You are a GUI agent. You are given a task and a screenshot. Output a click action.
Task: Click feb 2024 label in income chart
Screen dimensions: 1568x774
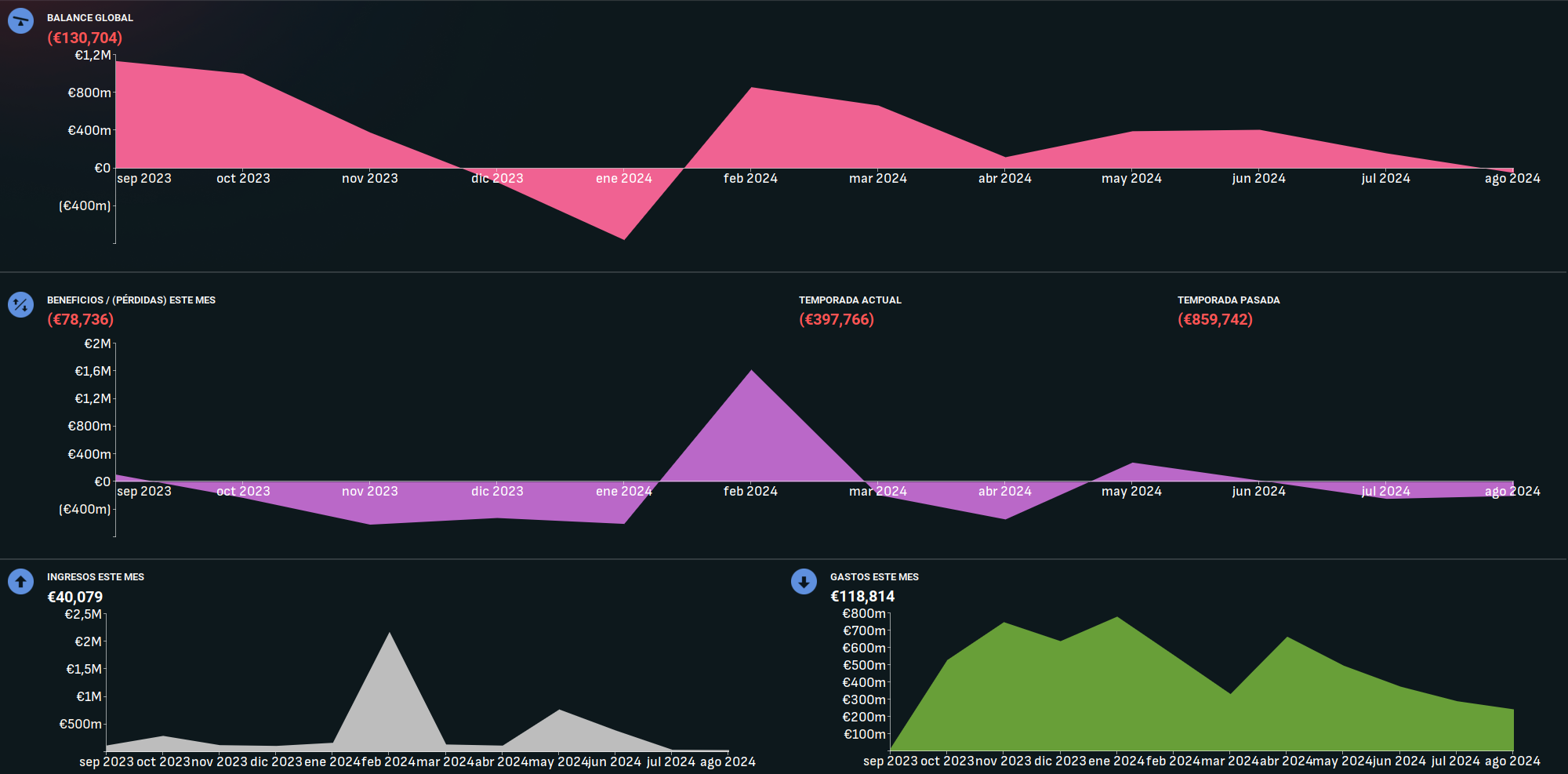[x=389, y=762]
